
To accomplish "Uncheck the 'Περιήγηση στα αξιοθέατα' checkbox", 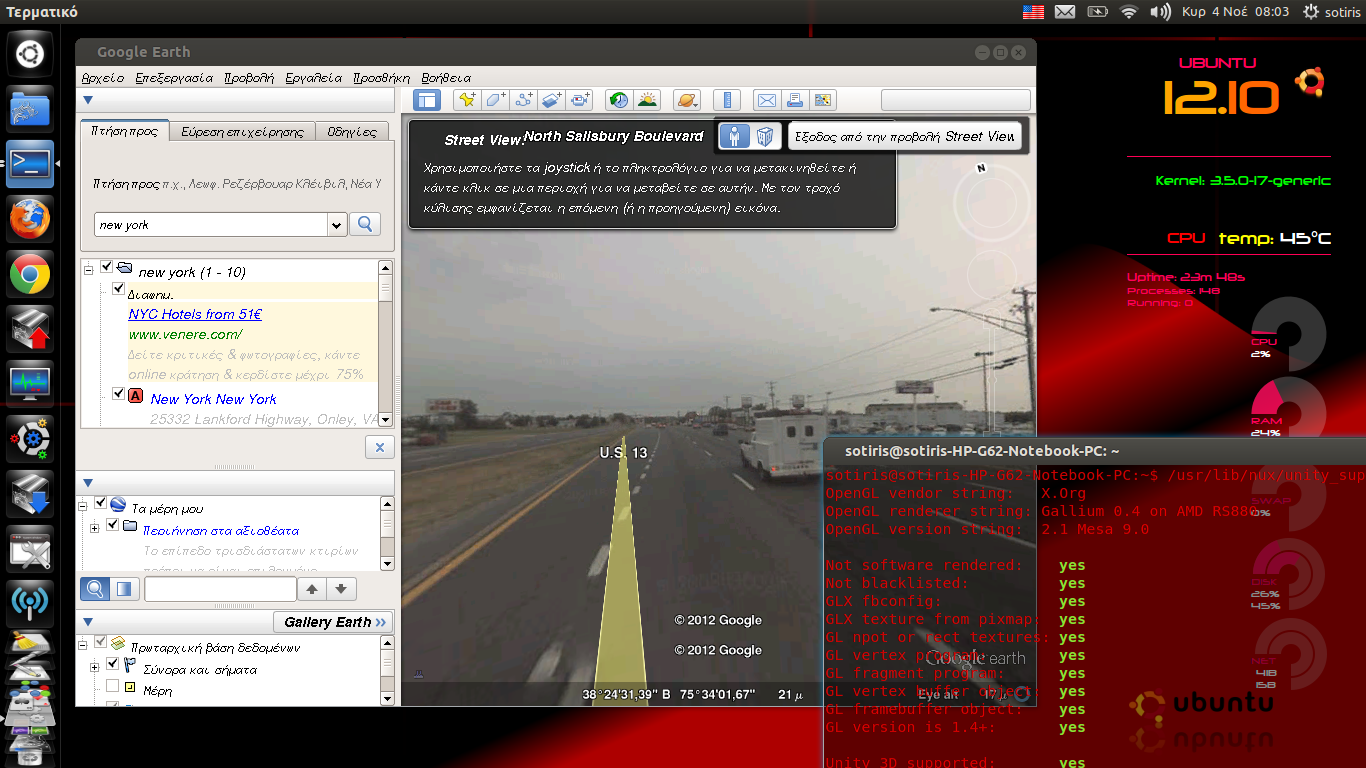I will (112, 525).
